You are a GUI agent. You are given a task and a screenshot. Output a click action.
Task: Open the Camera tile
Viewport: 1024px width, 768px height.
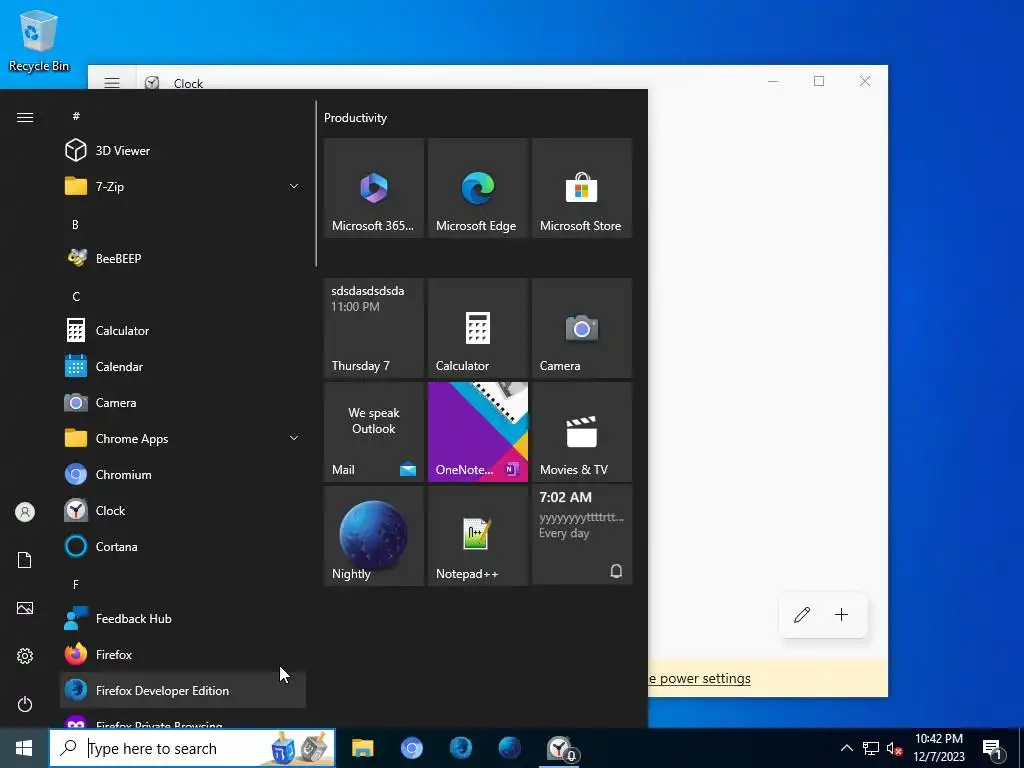(582, 328)
